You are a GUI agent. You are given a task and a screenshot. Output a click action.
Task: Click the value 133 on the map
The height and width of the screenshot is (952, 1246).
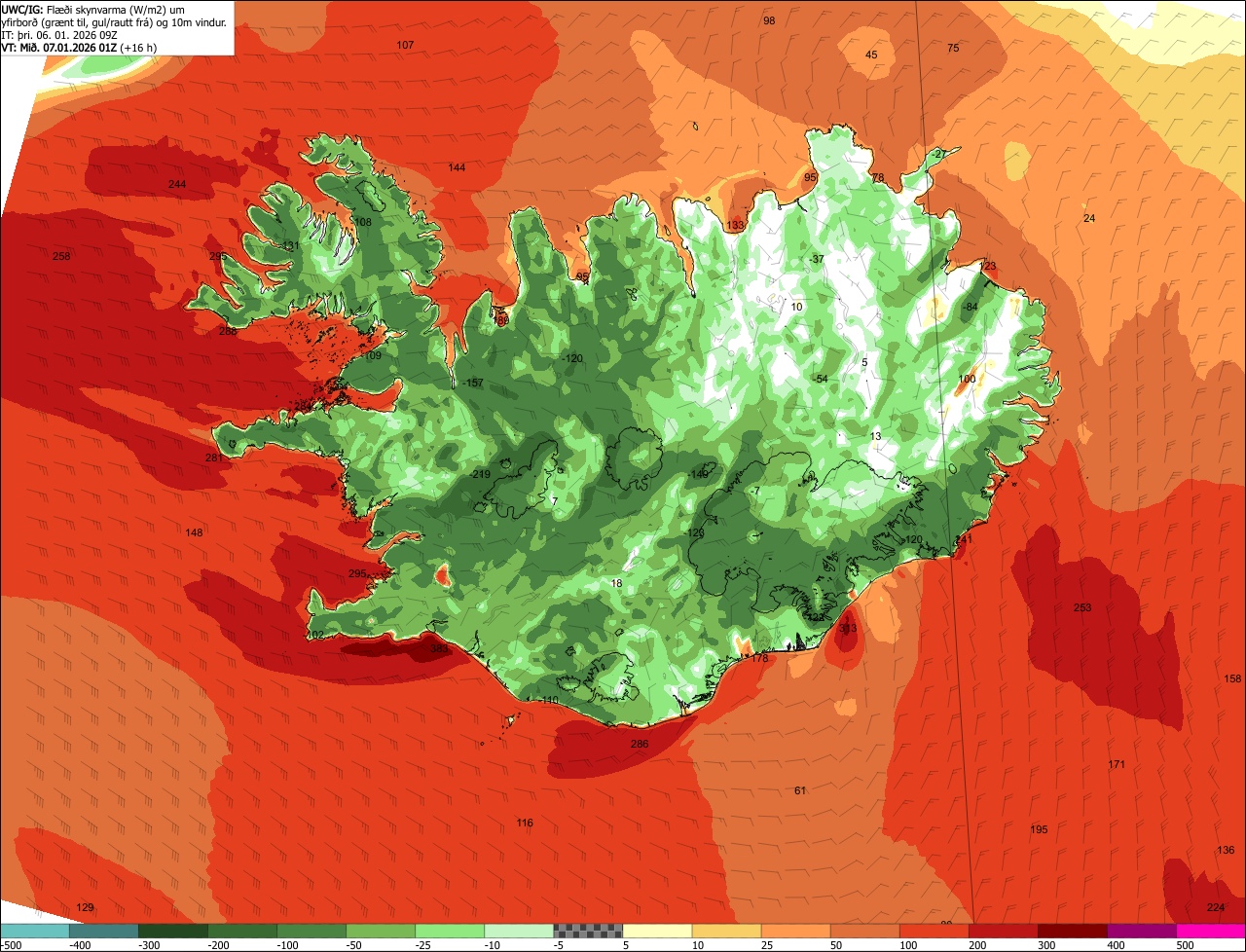[x=735, y=226]
